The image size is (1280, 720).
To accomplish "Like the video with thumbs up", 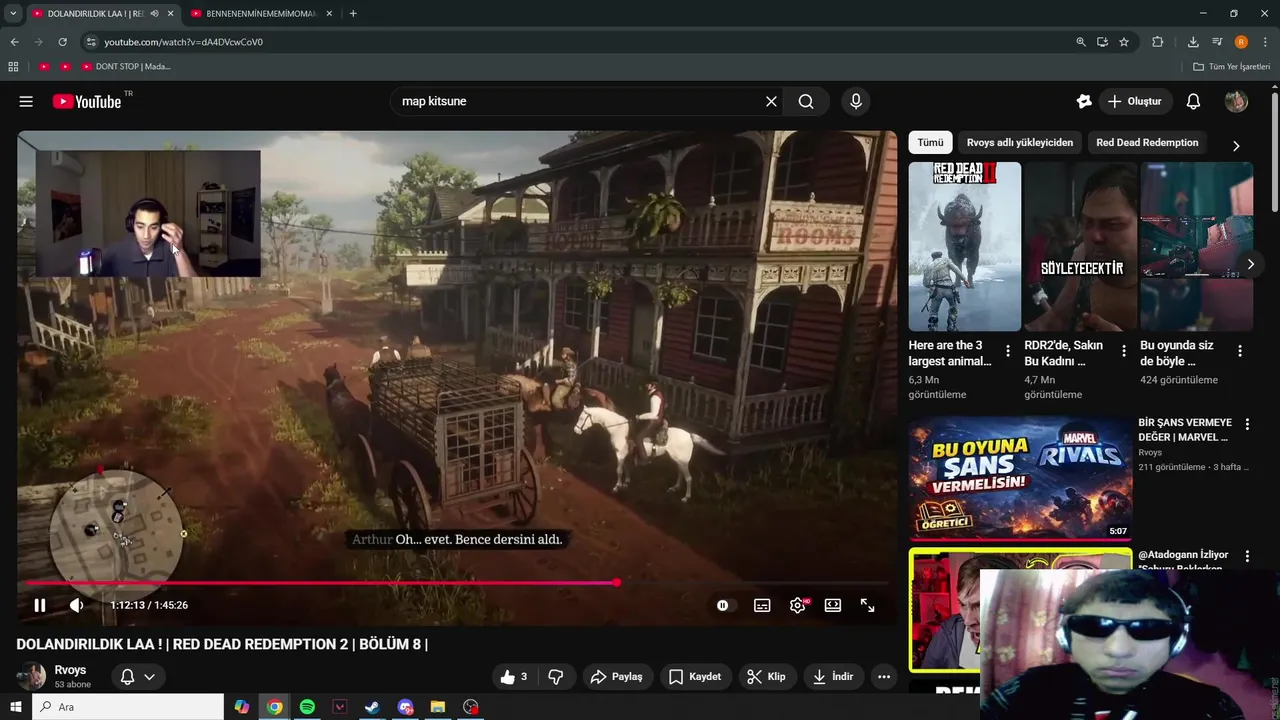I will pyautogui.click(x=514, y=677).
